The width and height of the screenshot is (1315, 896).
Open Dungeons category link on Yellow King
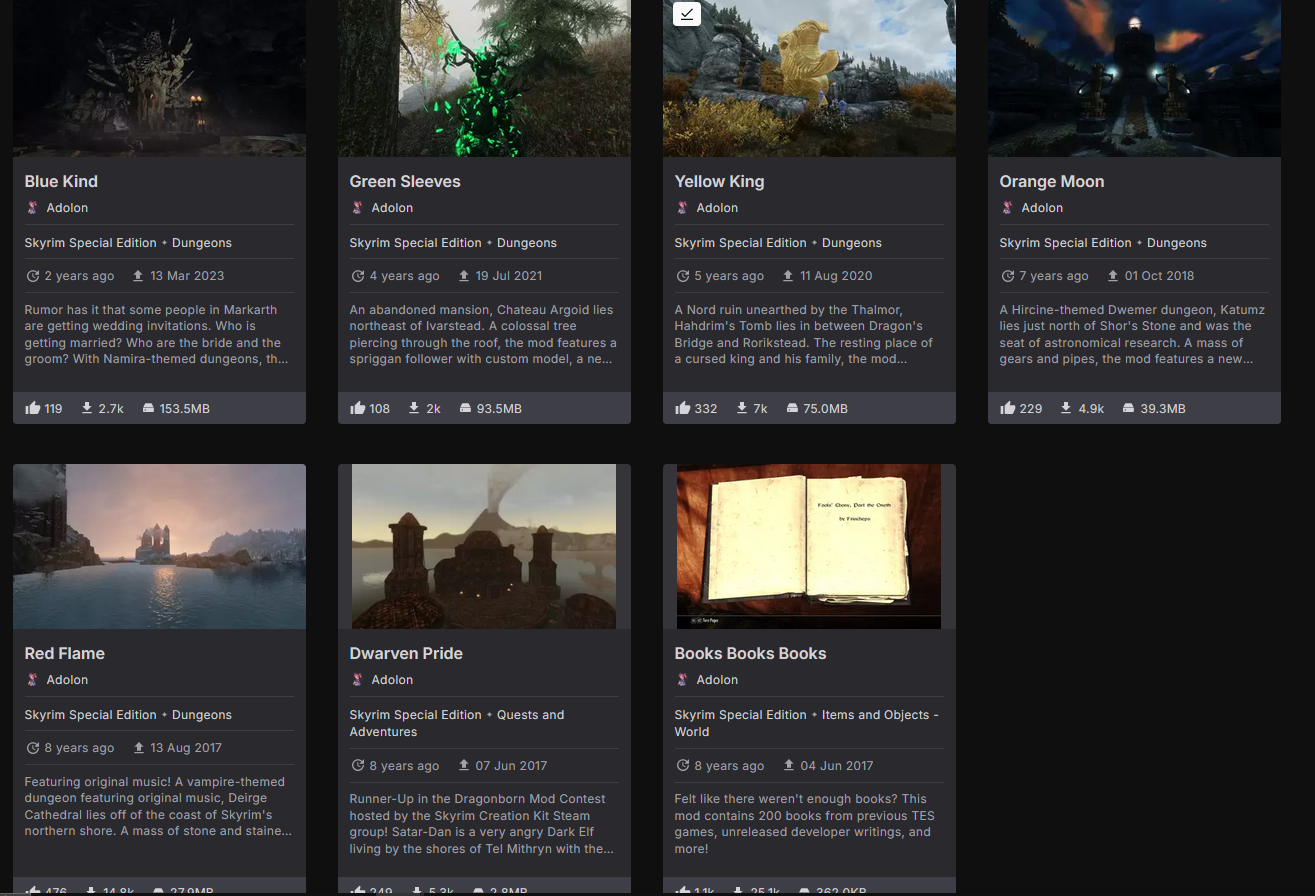(852, 243)
